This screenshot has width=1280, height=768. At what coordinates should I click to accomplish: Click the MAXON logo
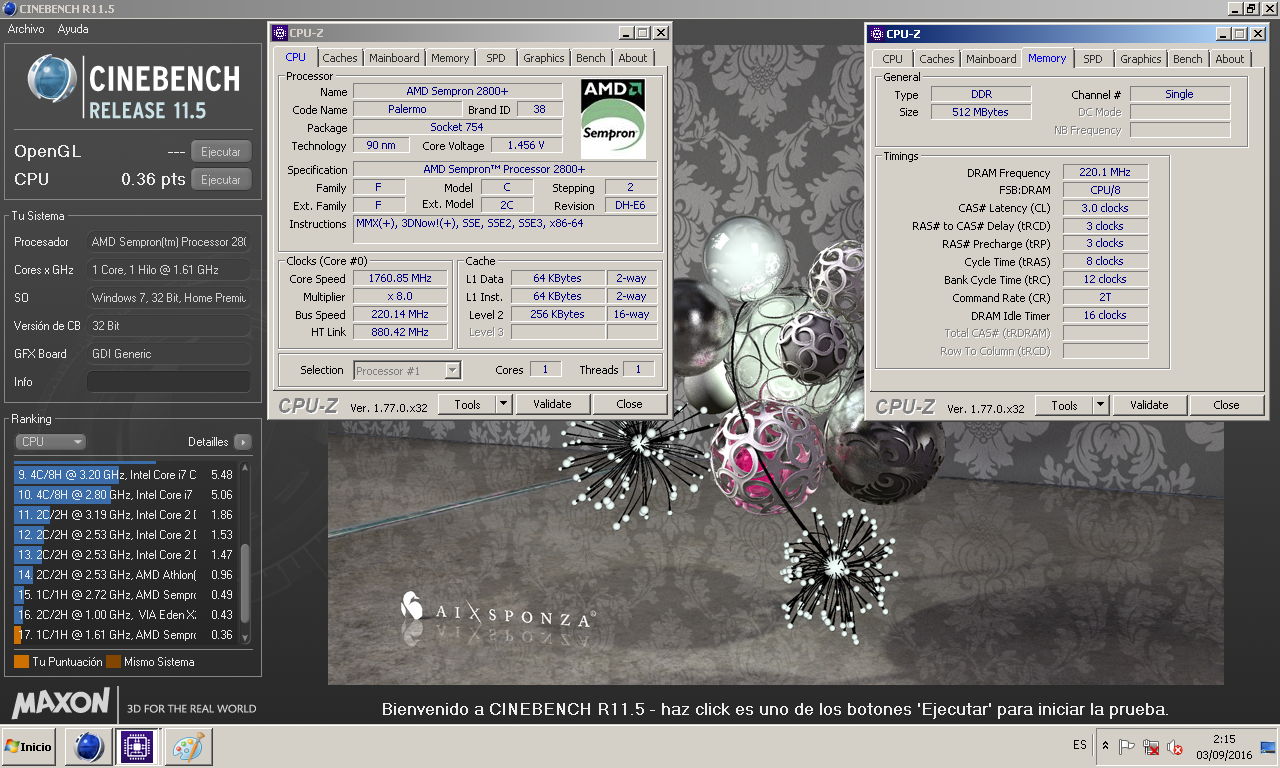point(61,703)
